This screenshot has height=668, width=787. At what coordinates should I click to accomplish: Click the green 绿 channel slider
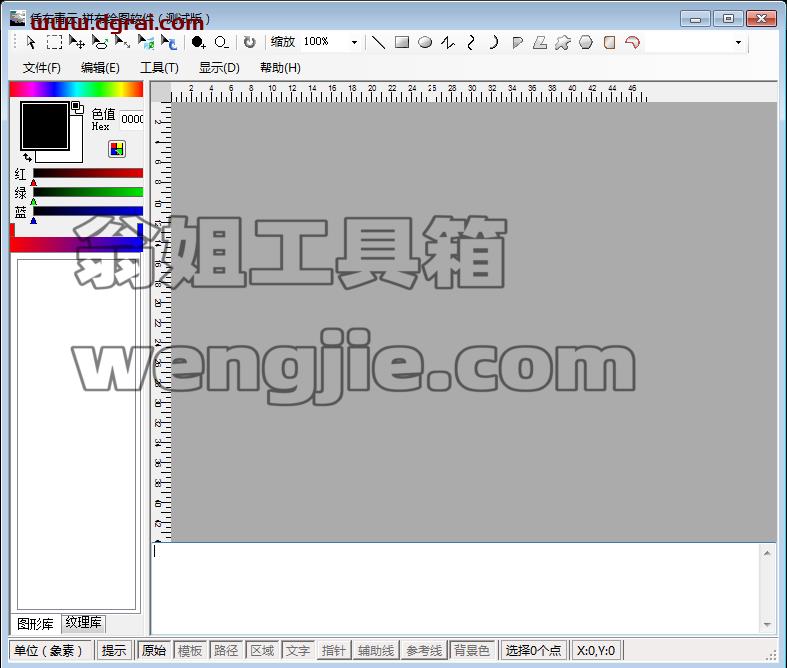88,192
